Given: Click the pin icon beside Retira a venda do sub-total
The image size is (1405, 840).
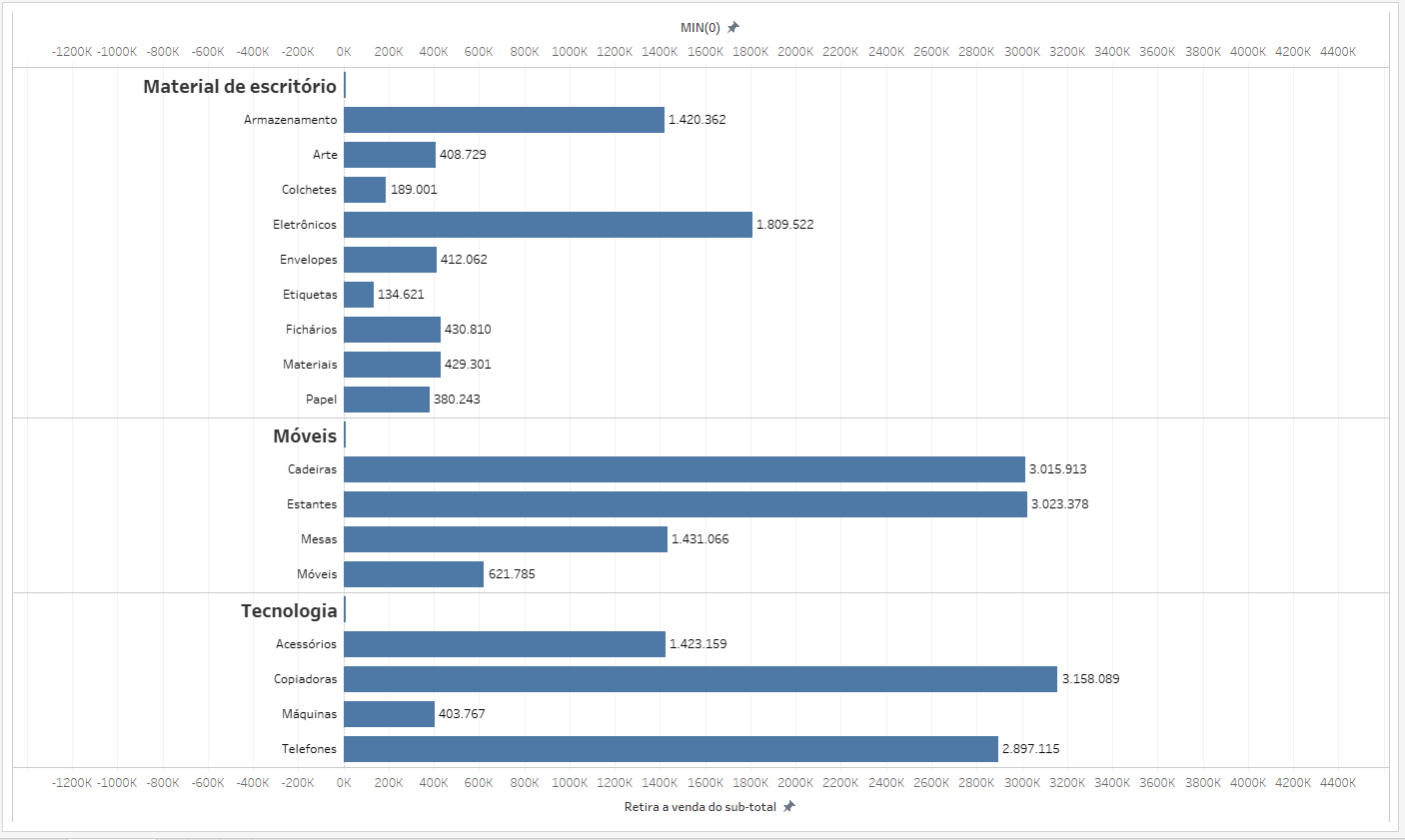Looking at the screenshot, I should pos(788,806).
